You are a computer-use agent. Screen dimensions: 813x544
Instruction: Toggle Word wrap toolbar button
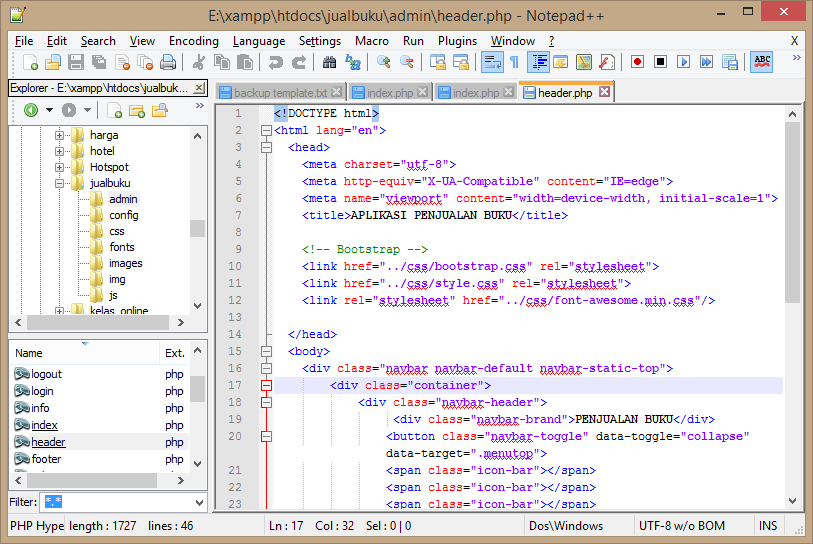[x=492, y=62]
